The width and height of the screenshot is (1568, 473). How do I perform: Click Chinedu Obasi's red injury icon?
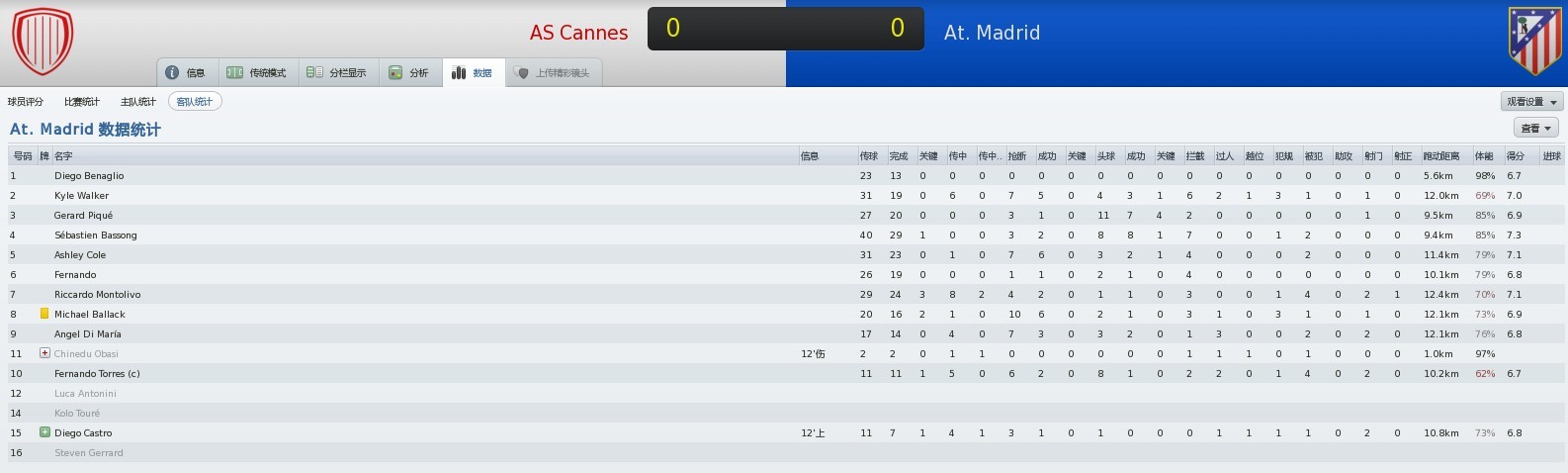[44, 353]
